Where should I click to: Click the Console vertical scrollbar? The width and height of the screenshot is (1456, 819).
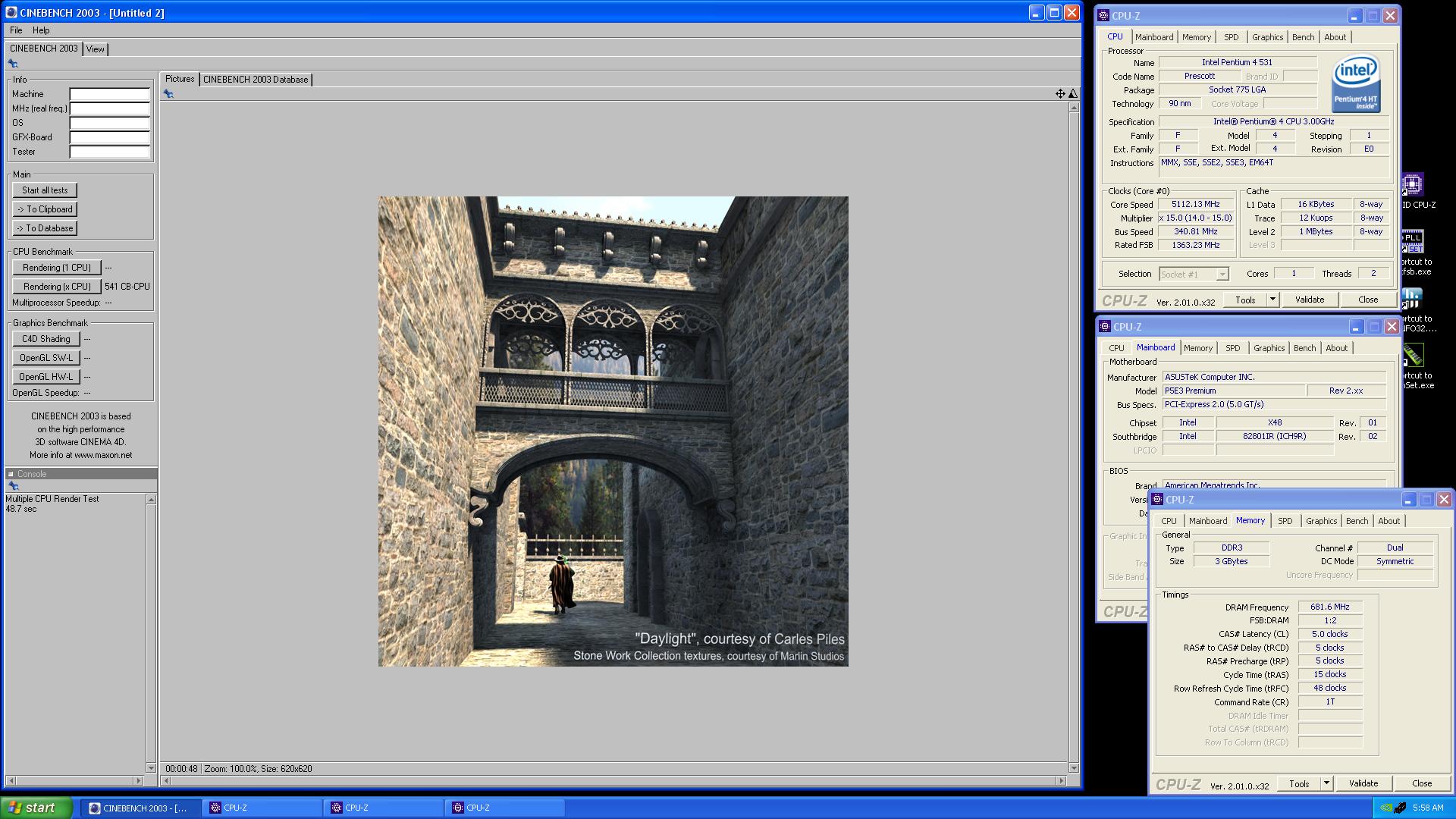[x=151, y=633]
